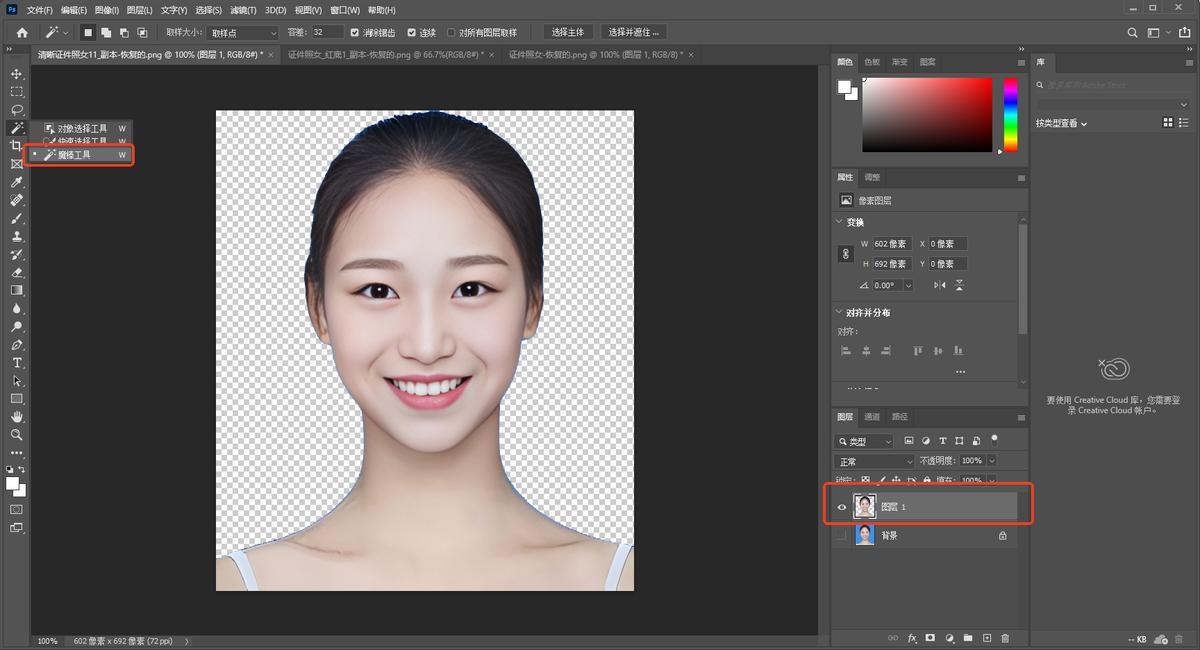This screenshot has width=1200, height=650.
Task: Enable 对所有图层取样 checkbox
Action: click(x=451, y=33)
